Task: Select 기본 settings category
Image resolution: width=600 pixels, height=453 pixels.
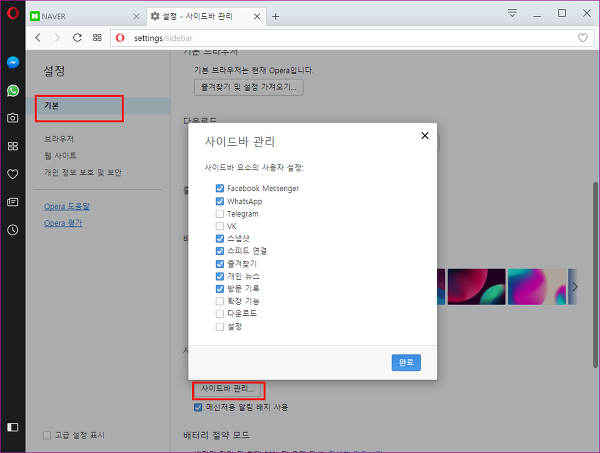Action: 98,106
